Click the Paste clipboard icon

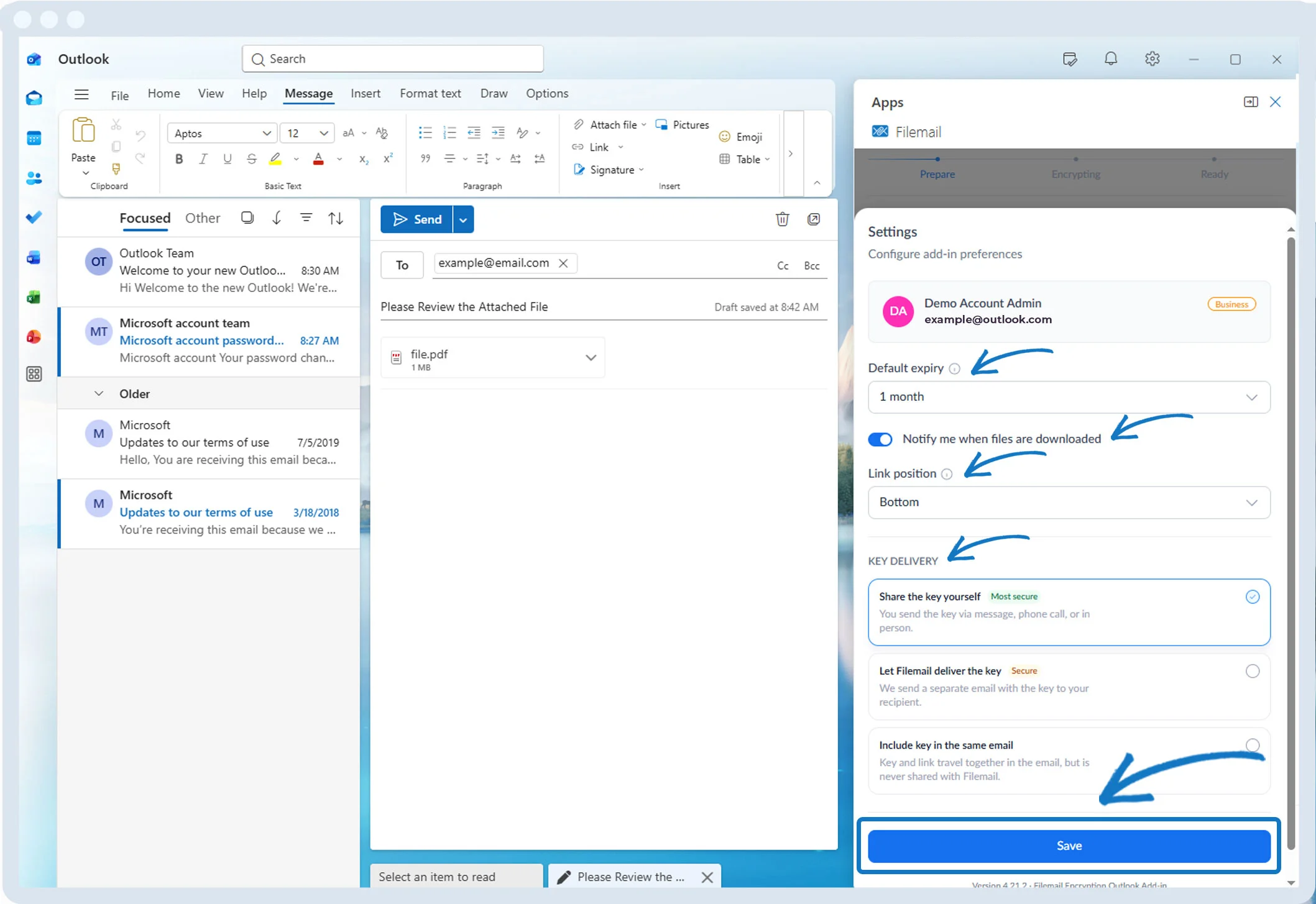[x=83, y=131]
